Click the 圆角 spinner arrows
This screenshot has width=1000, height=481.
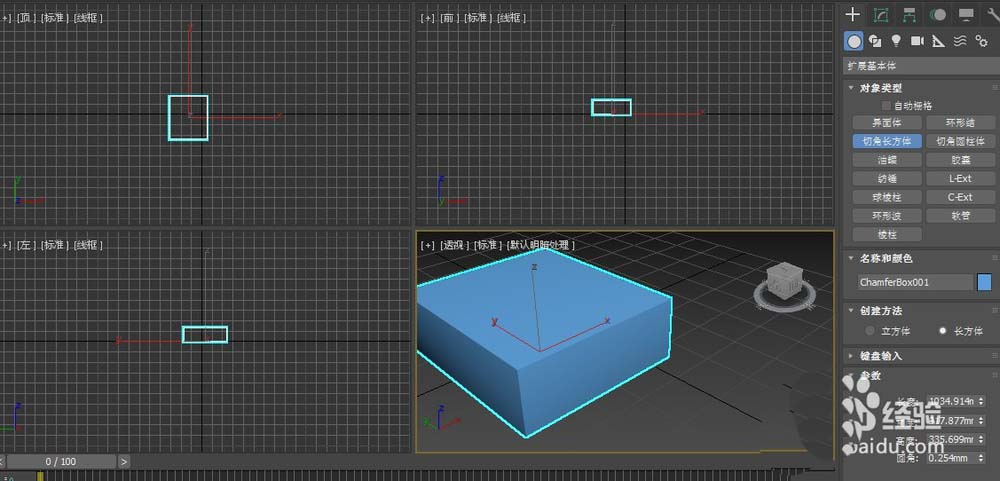pyautogui.click(x=981, y=458)
